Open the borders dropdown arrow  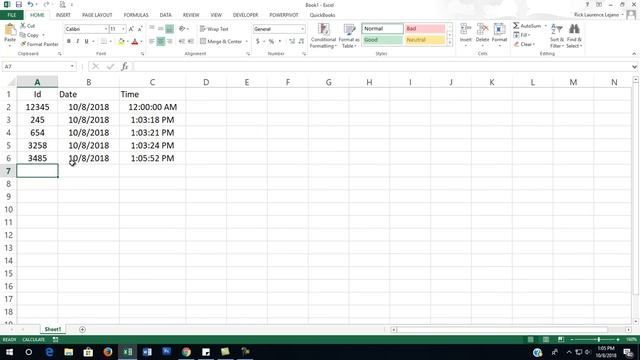tap(111, 41)
